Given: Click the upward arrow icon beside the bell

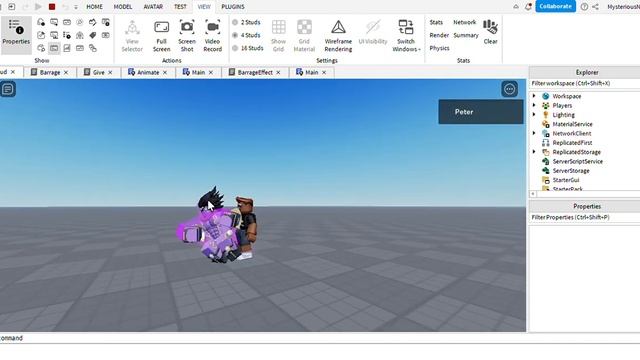Looking at the screenshot, I should tap(516, 7).
